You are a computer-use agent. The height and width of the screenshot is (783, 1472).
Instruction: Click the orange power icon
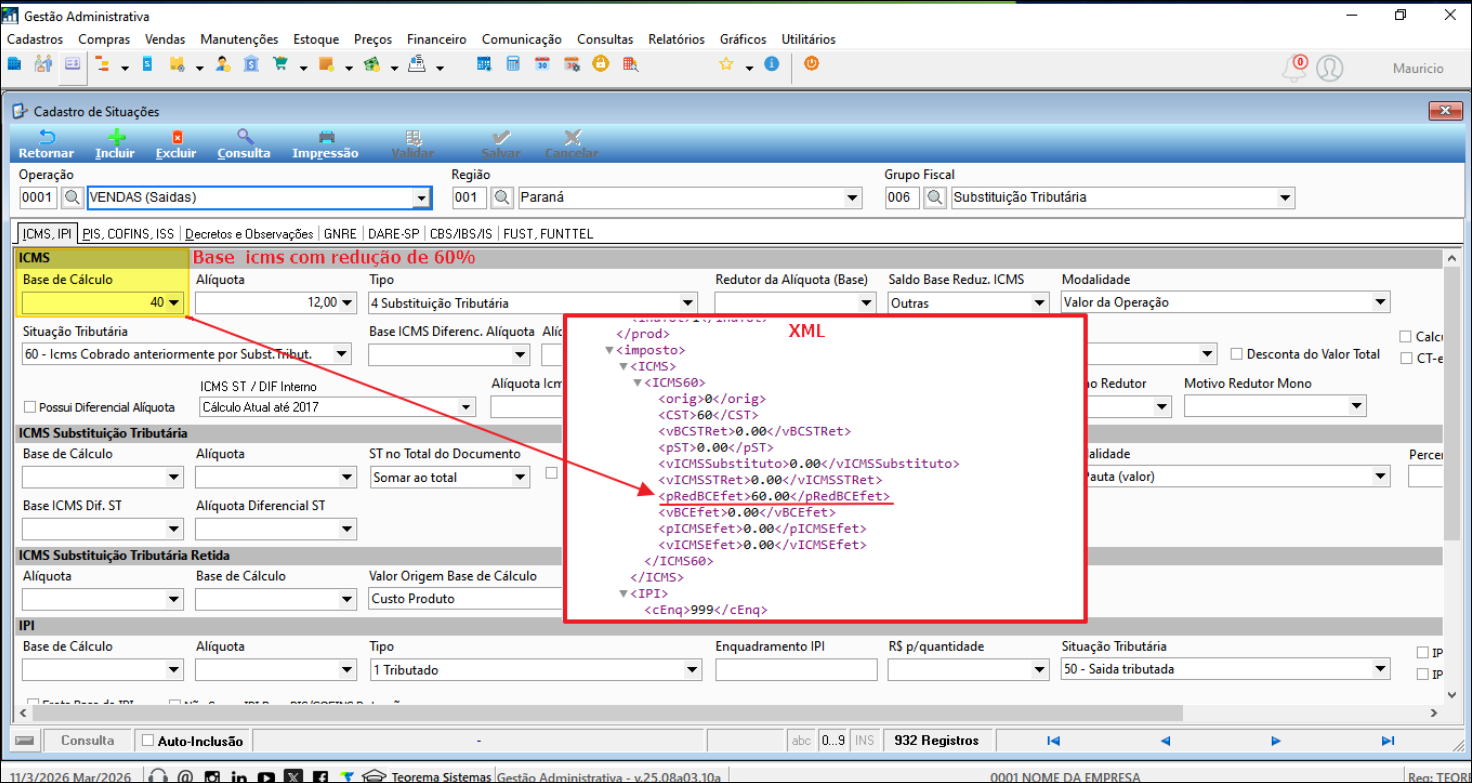[x=811, y=64]
